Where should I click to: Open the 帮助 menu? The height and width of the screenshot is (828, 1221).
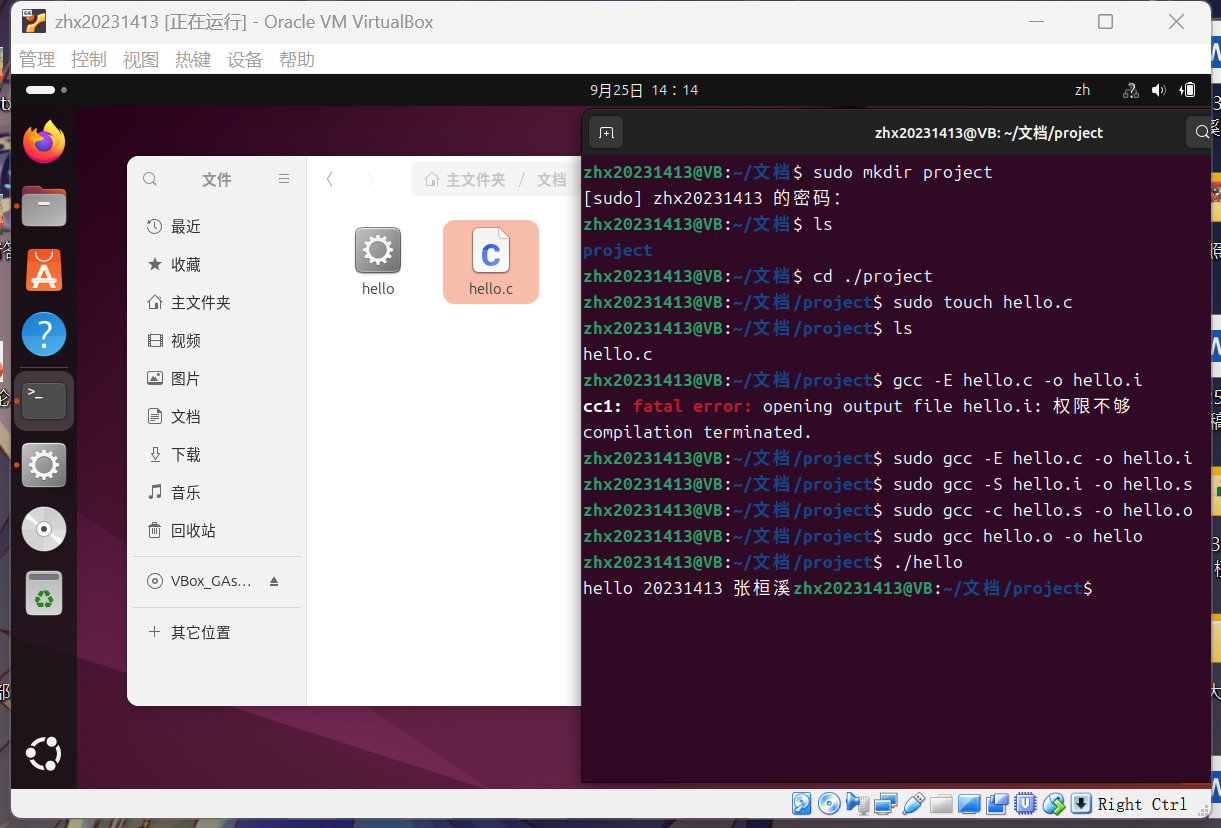pos(297,60)
